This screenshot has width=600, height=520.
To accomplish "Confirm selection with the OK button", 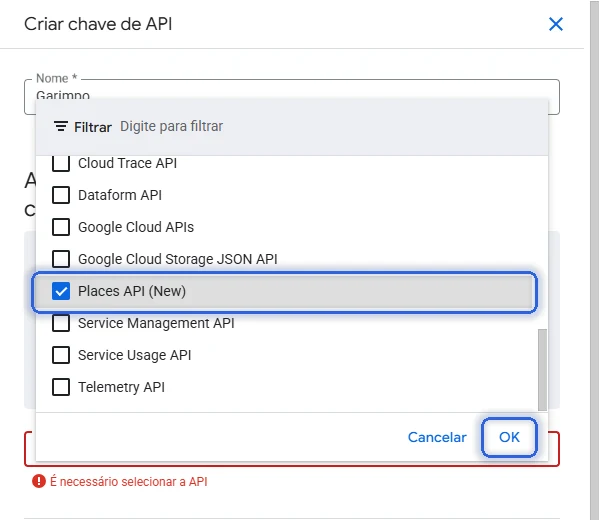I will coord(509,437).
